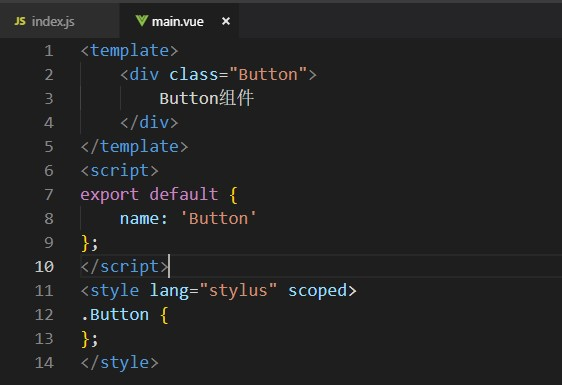Click the "Button" class string on line 2
The height and width of the screenshot is (385, 562).
pyautogui.click(x=268, y=75)
